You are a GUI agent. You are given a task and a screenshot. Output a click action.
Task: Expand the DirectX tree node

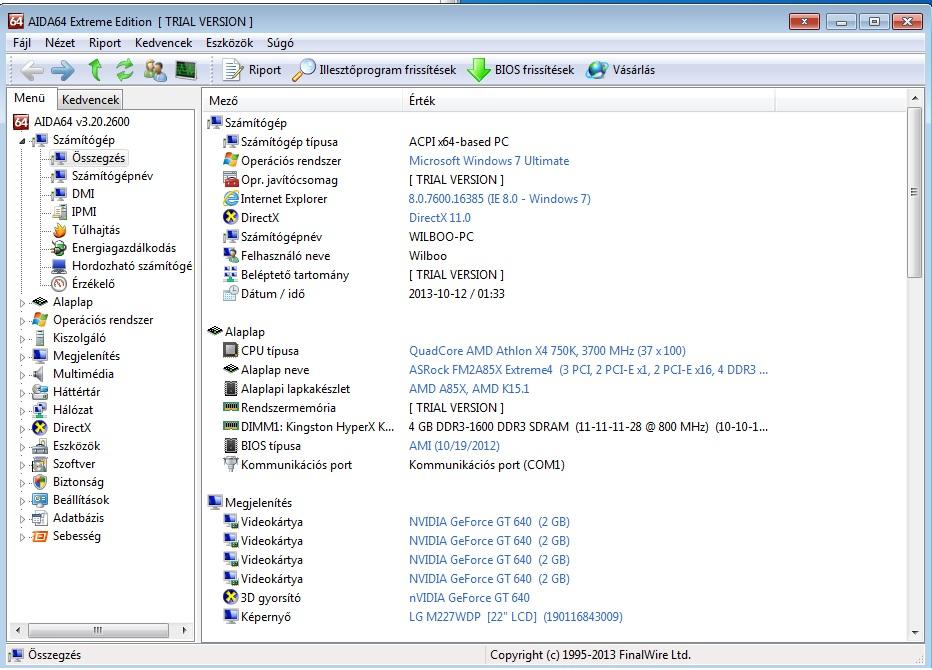pyautogui.click(x=22, y=429)
